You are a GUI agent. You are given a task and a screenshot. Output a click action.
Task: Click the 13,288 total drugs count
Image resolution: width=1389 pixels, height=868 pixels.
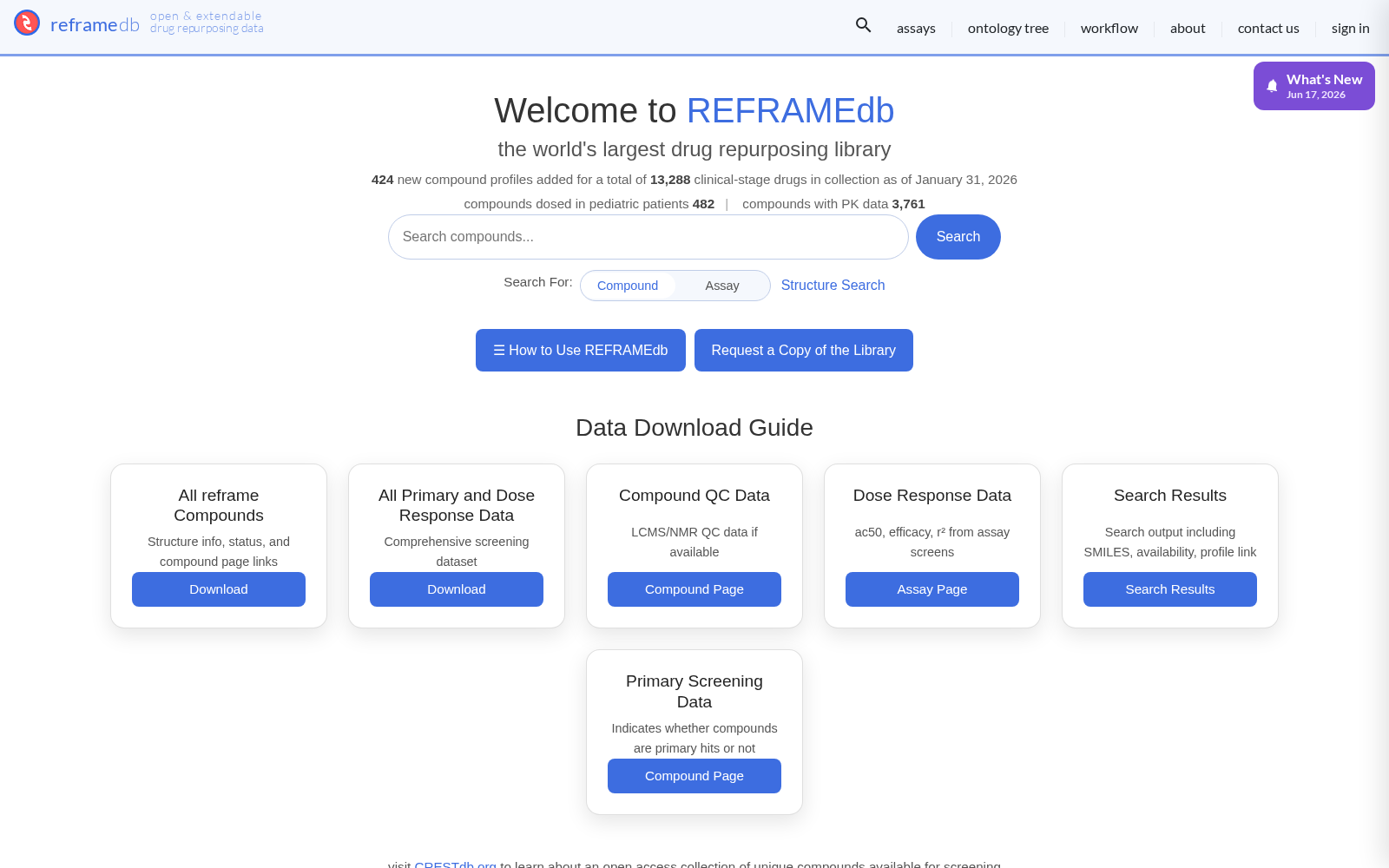point(670,180)
